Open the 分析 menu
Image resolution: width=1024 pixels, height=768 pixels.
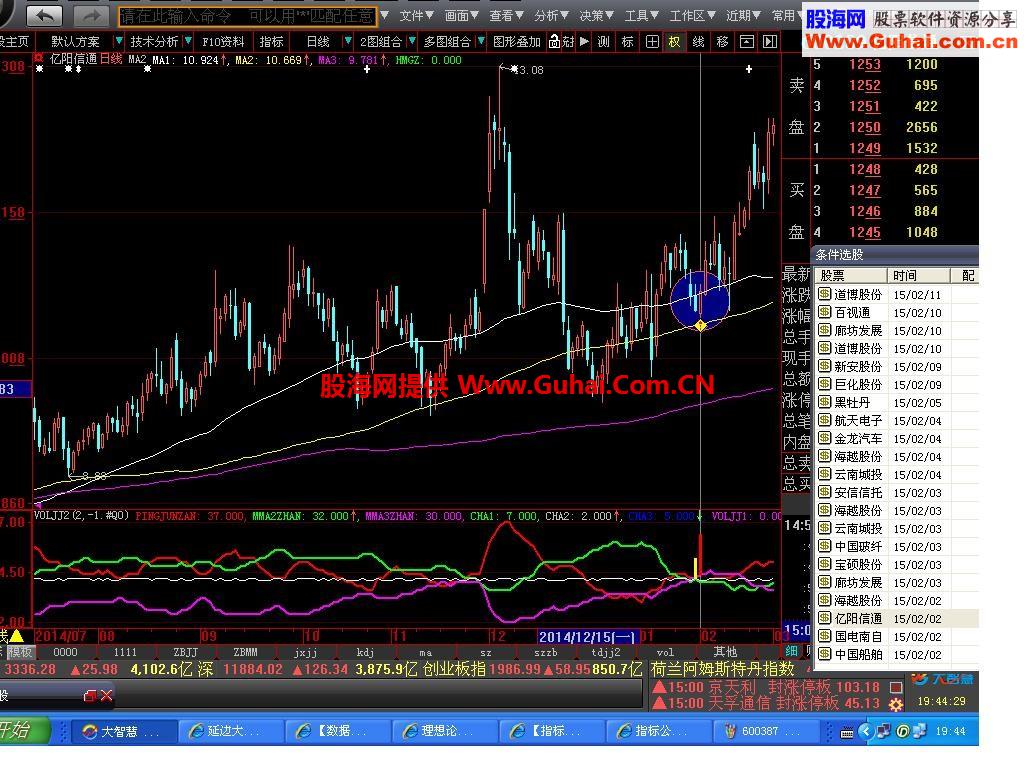click(551, 16)
